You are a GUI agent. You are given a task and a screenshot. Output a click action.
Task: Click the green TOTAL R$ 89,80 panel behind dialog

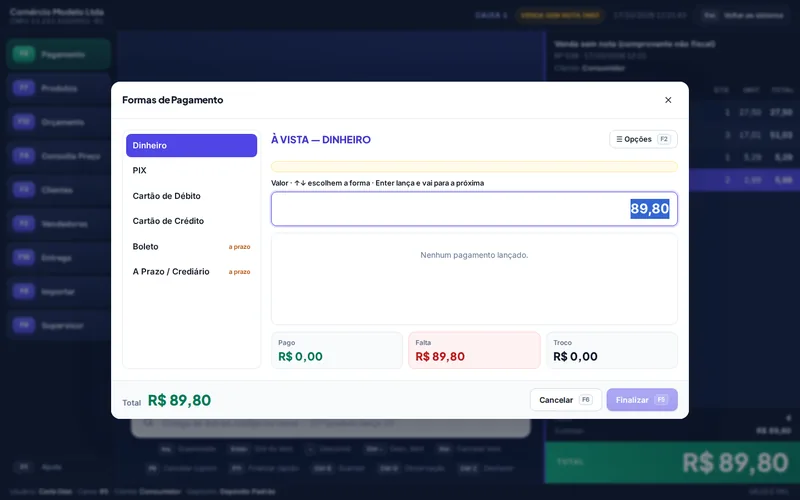coord(672,463)
